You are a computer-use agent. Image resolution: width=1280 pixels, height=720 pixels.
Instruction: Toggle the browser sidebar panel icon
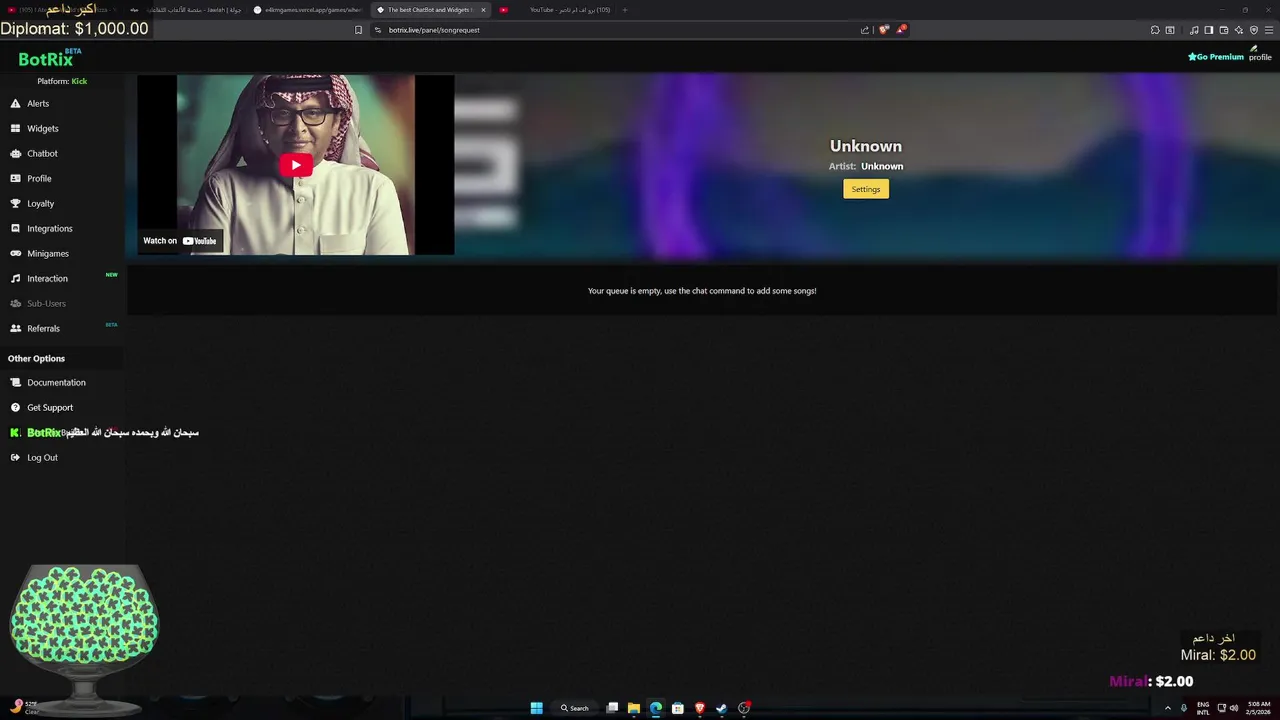[x=1208, y=30]
